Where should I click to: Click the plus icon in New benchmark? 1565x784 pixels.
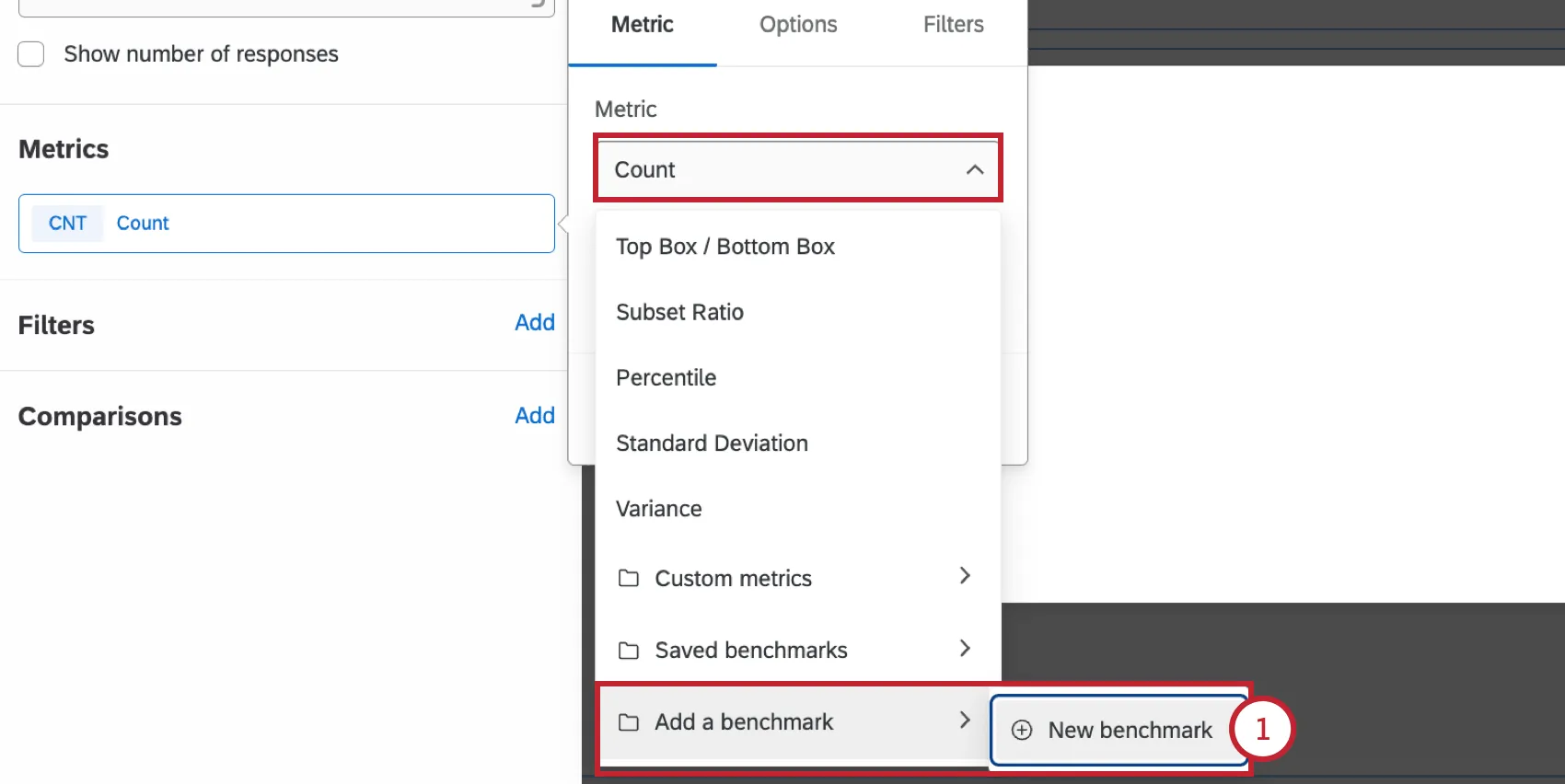1022,731
